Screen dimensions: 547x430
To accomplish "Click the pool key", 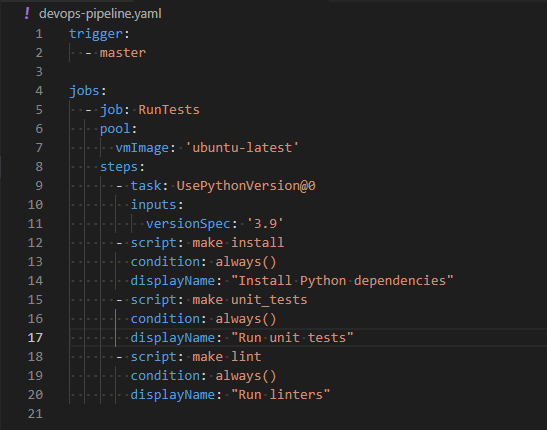I will (x=115, y=129).
